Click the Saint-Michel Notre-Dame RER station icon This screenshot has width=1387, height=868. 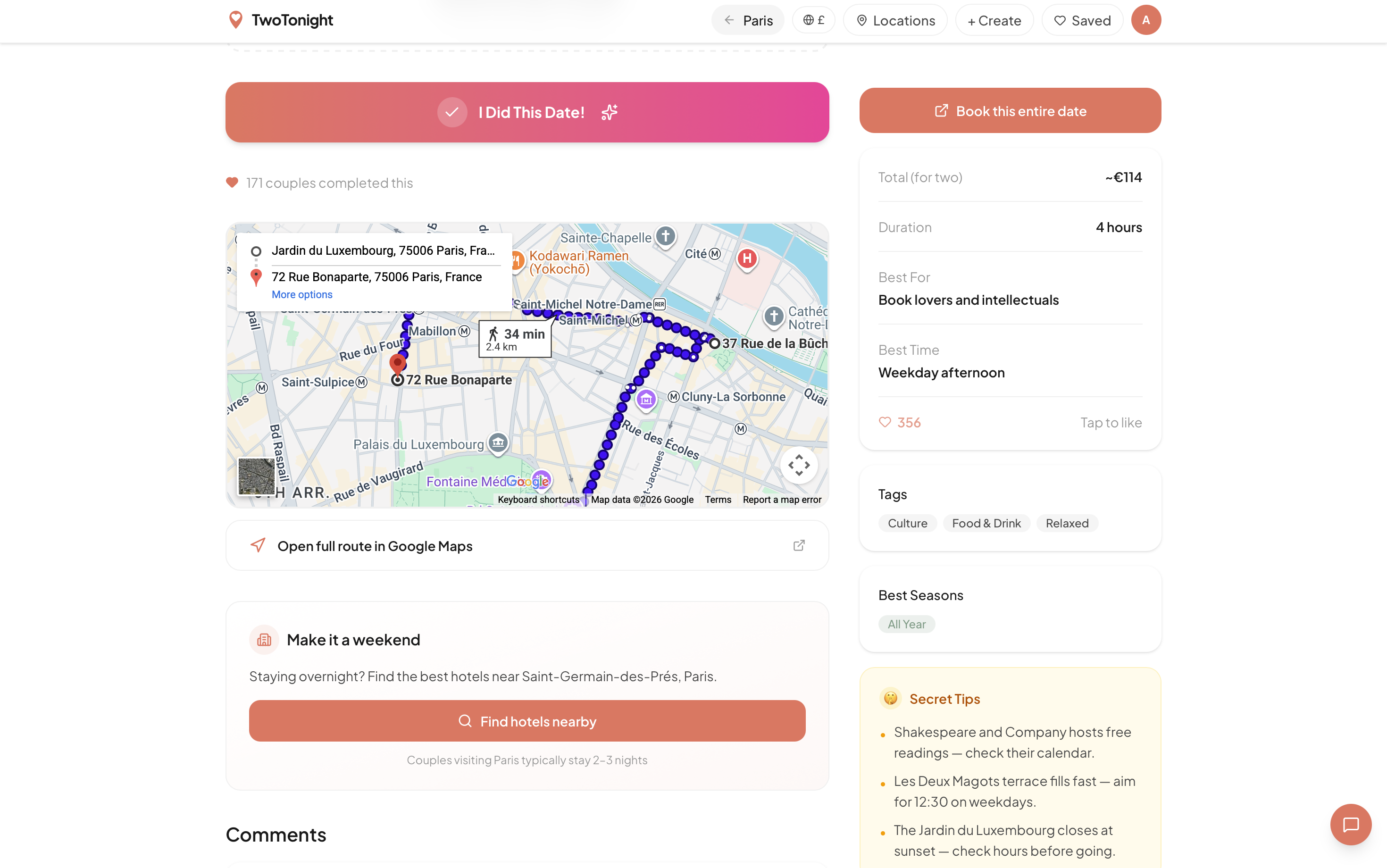(660, 304)
